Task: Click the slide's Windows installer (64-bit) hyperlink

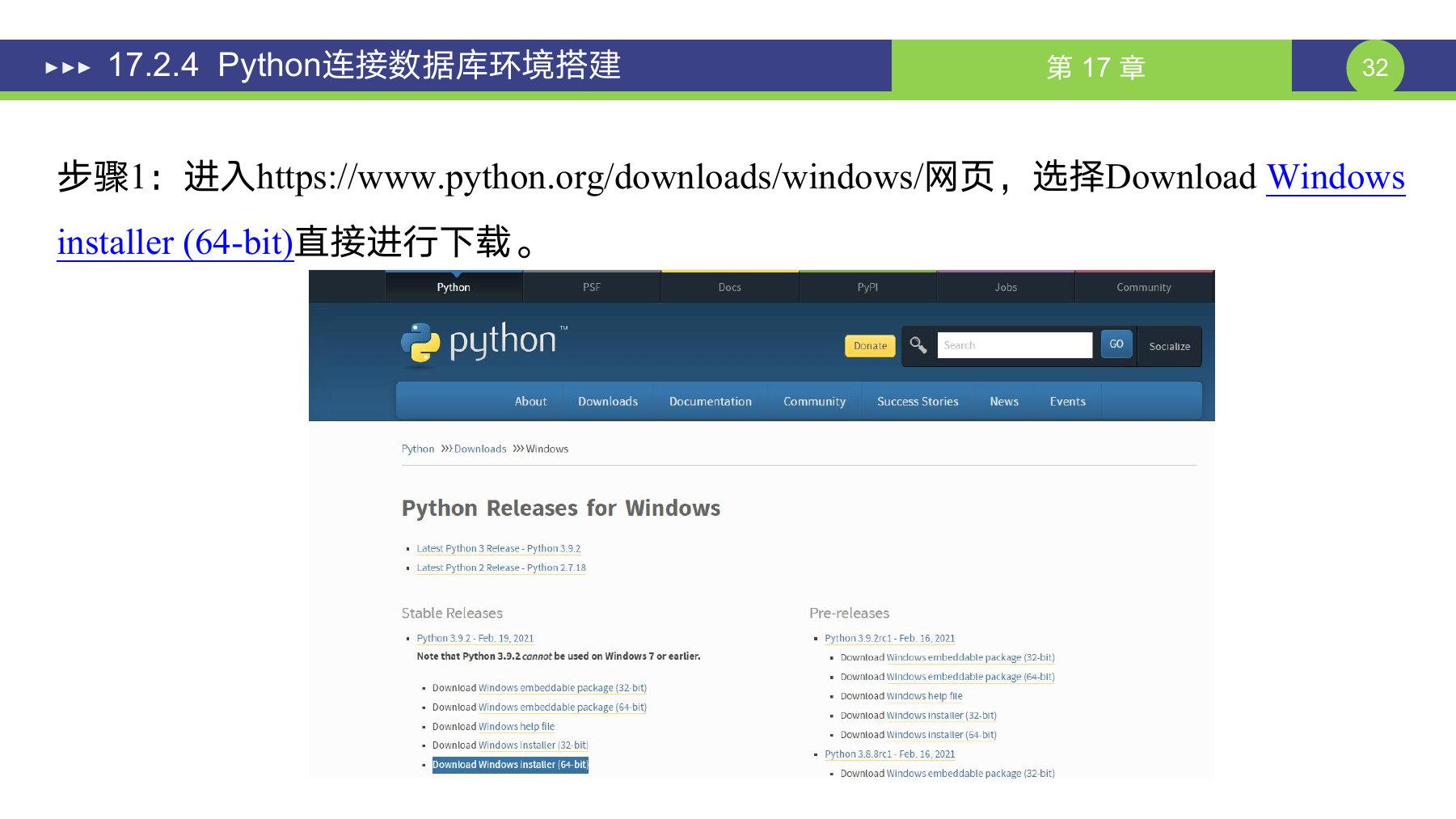Action: pos(175,242)
